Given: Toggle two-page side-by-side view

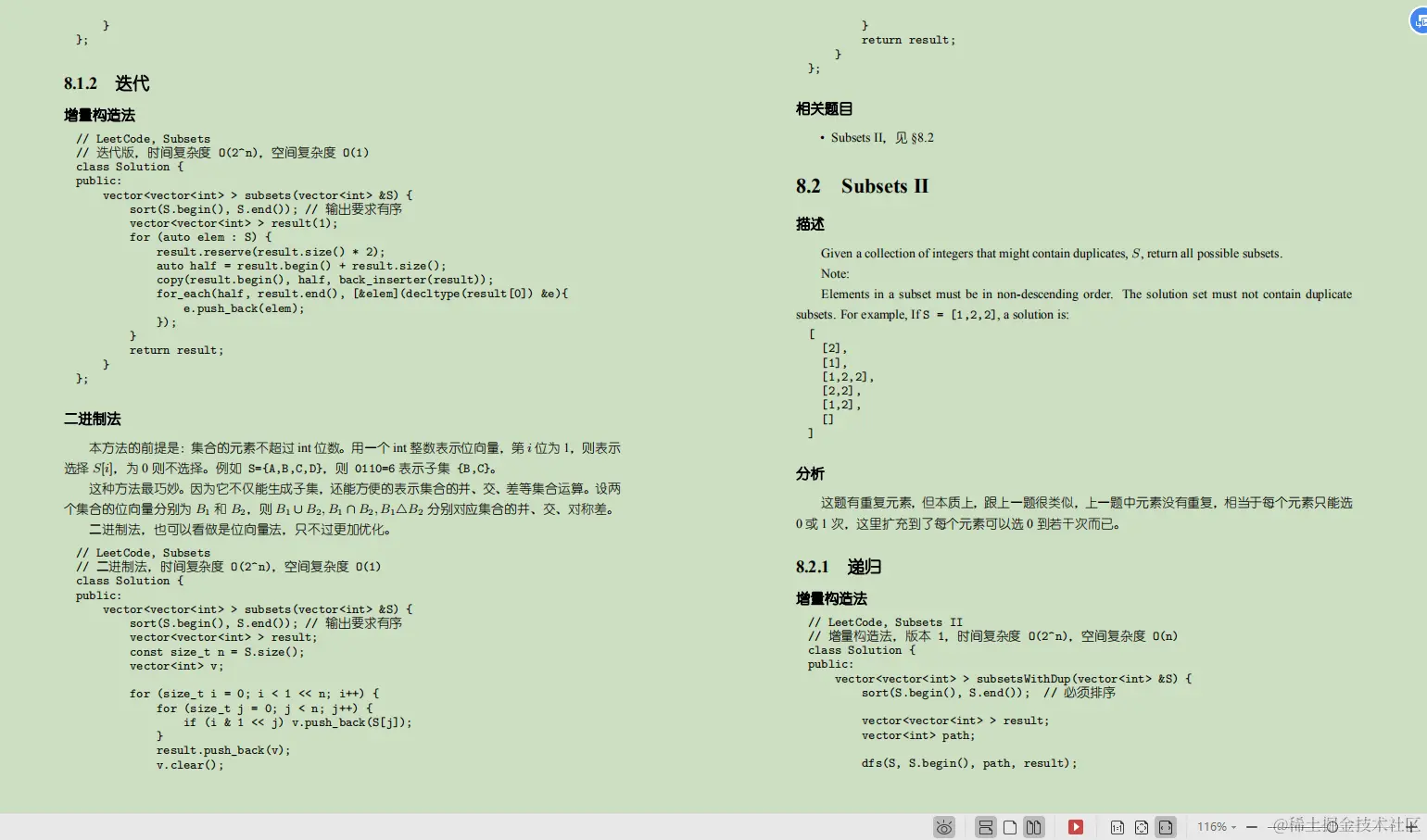Looking at the screenshot, I should tap(1033, 827).
